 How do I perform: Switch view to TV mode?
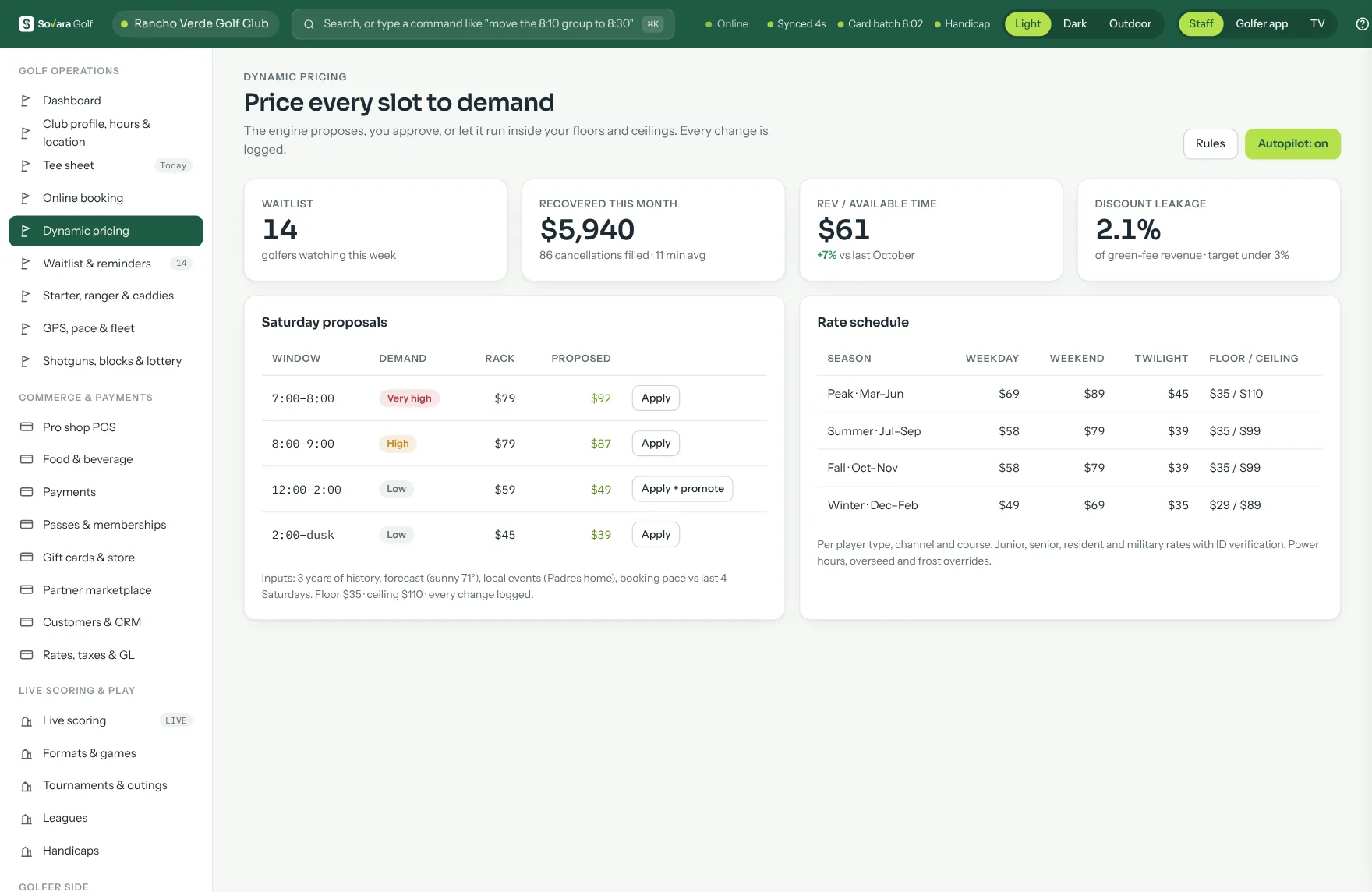(x=1317, y=24)
